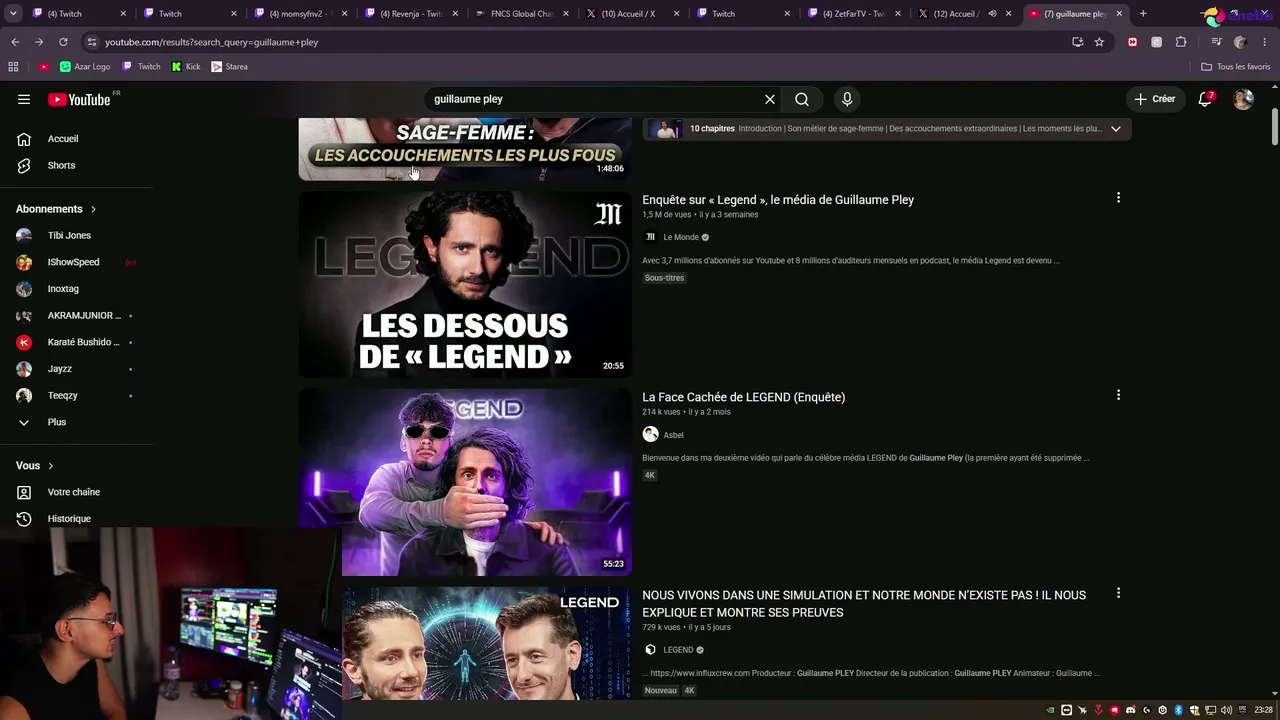Expand the Vous section
The height and width of the screenshot is (720, 1280).
(x=35, y=466)
